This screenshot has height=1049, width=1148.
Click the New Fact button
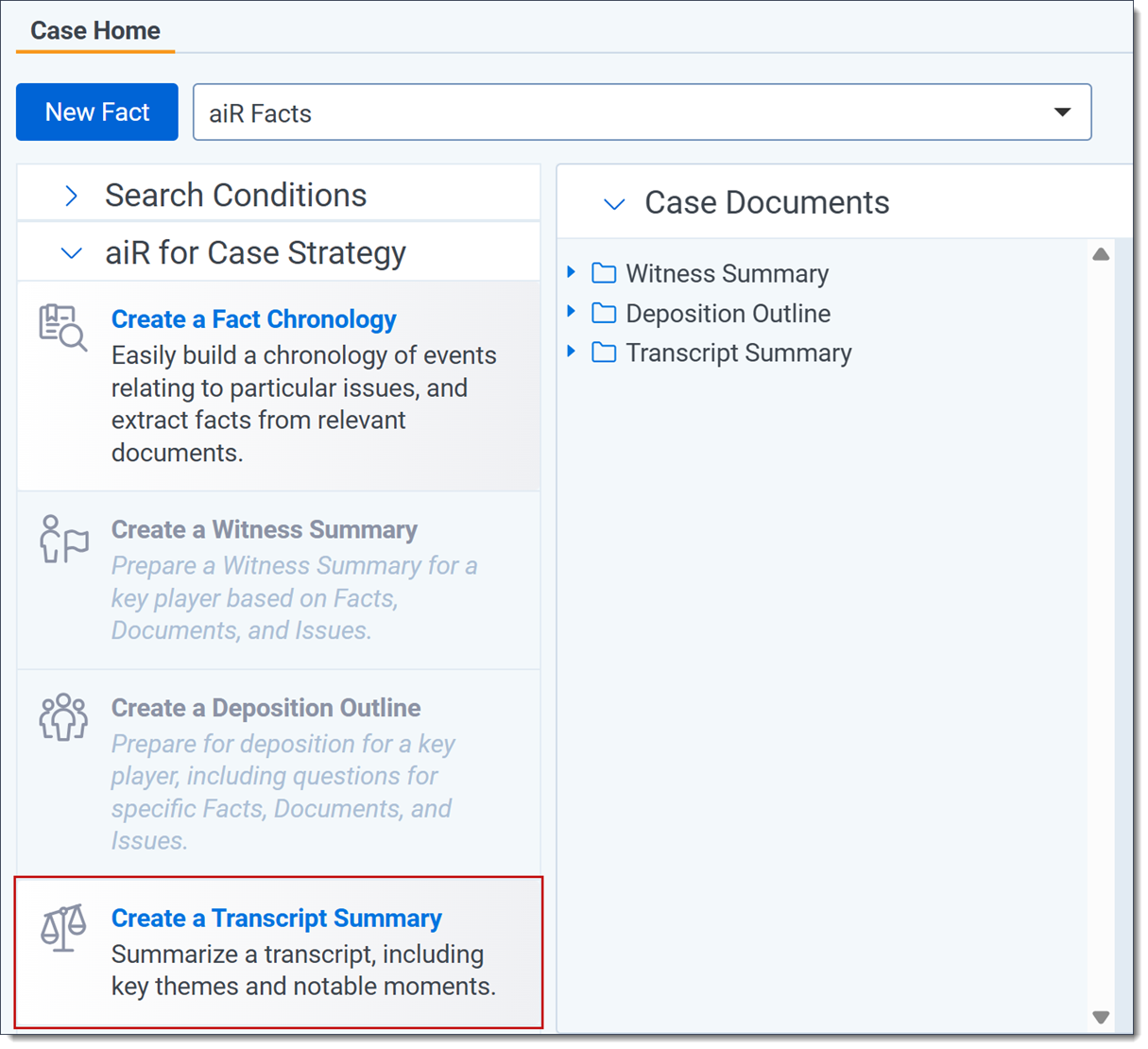coord(96,112)
